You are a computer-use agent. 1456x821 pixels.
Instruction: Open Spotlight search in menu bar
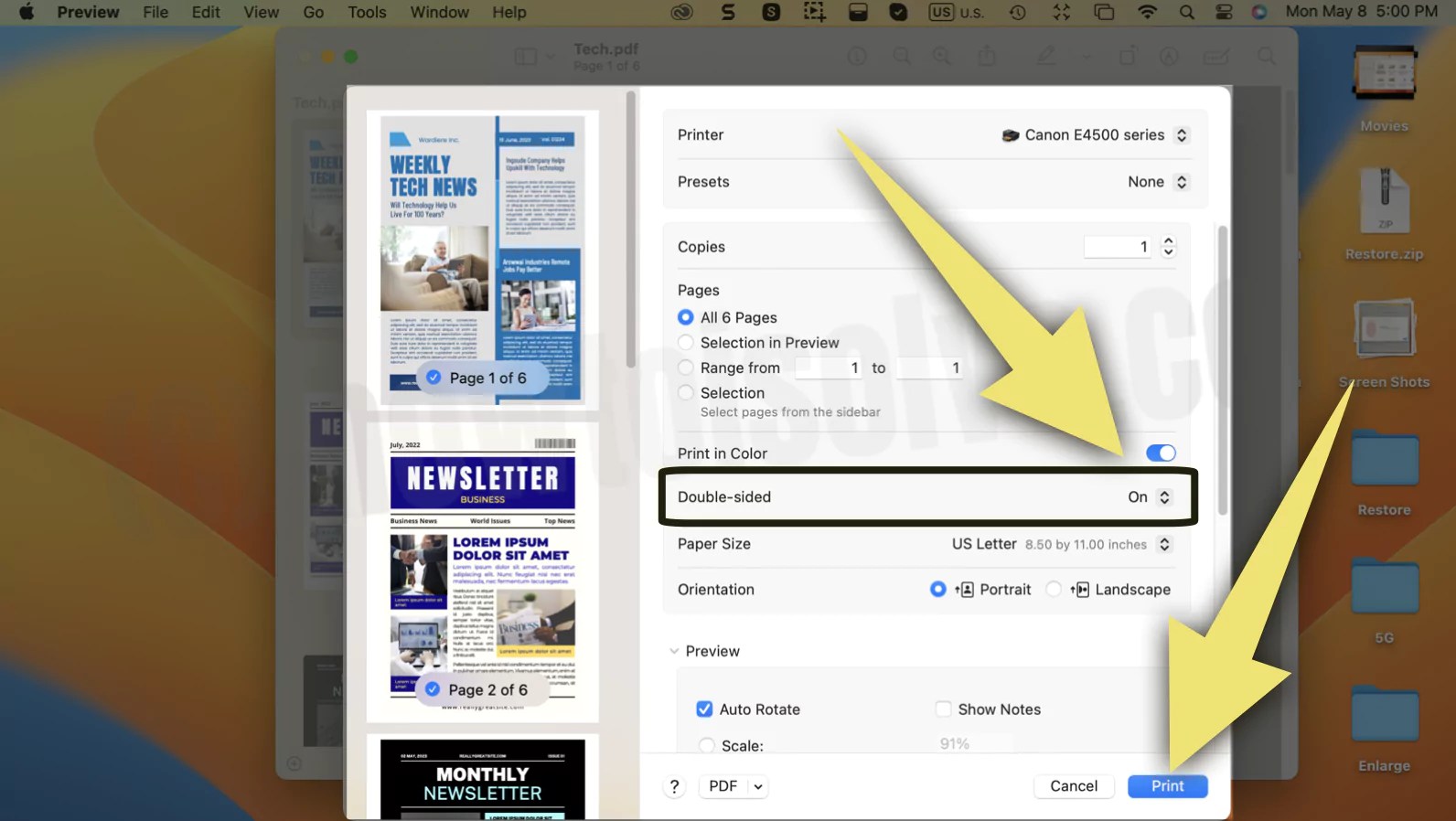point(1186,12)
